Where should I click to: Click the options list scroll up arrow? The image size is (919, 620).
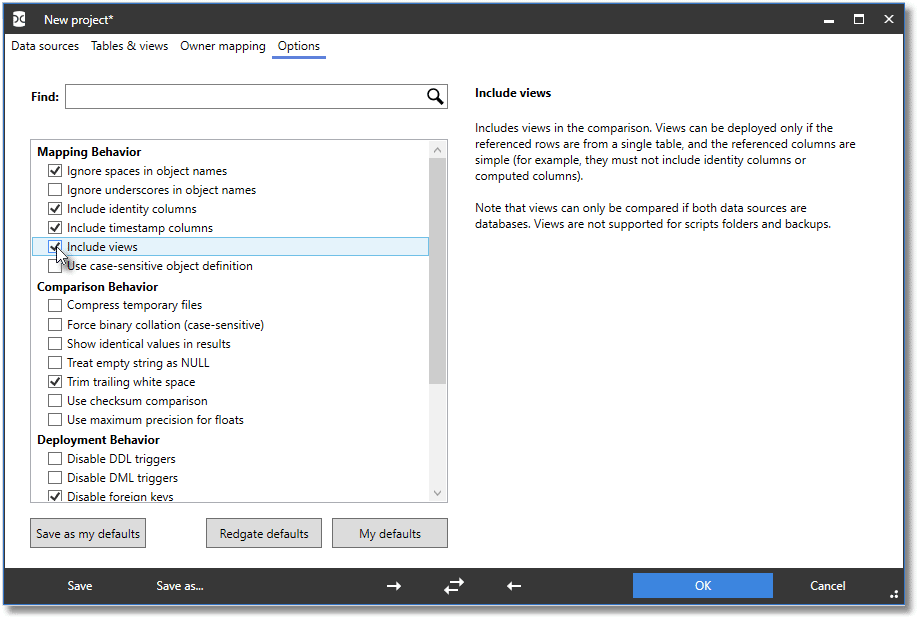[437, 150]
